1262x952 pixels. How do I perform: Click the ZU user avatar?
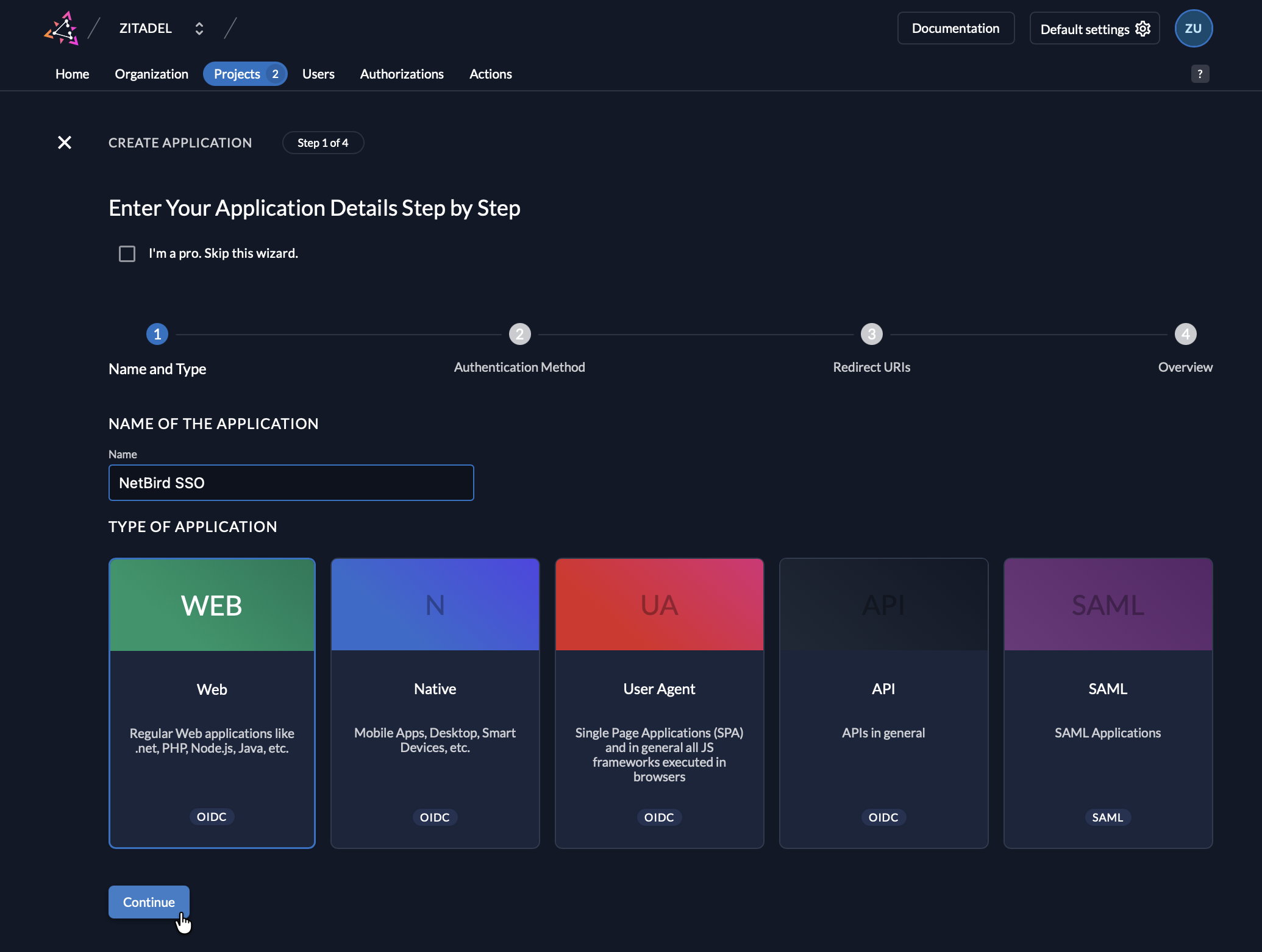(x=1193, y=28)
